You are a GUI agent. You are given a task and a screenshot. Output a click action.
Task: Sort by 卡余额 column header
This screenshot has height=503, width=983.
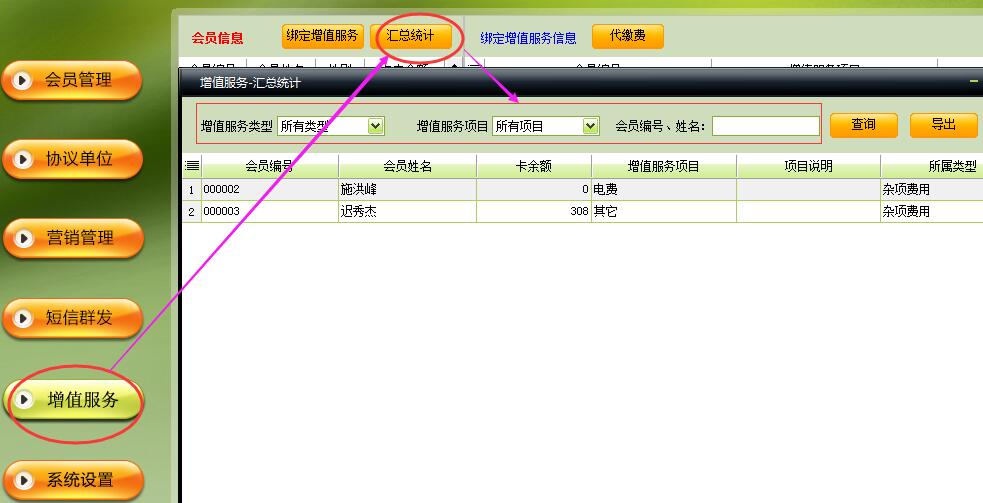click(534, 166)
